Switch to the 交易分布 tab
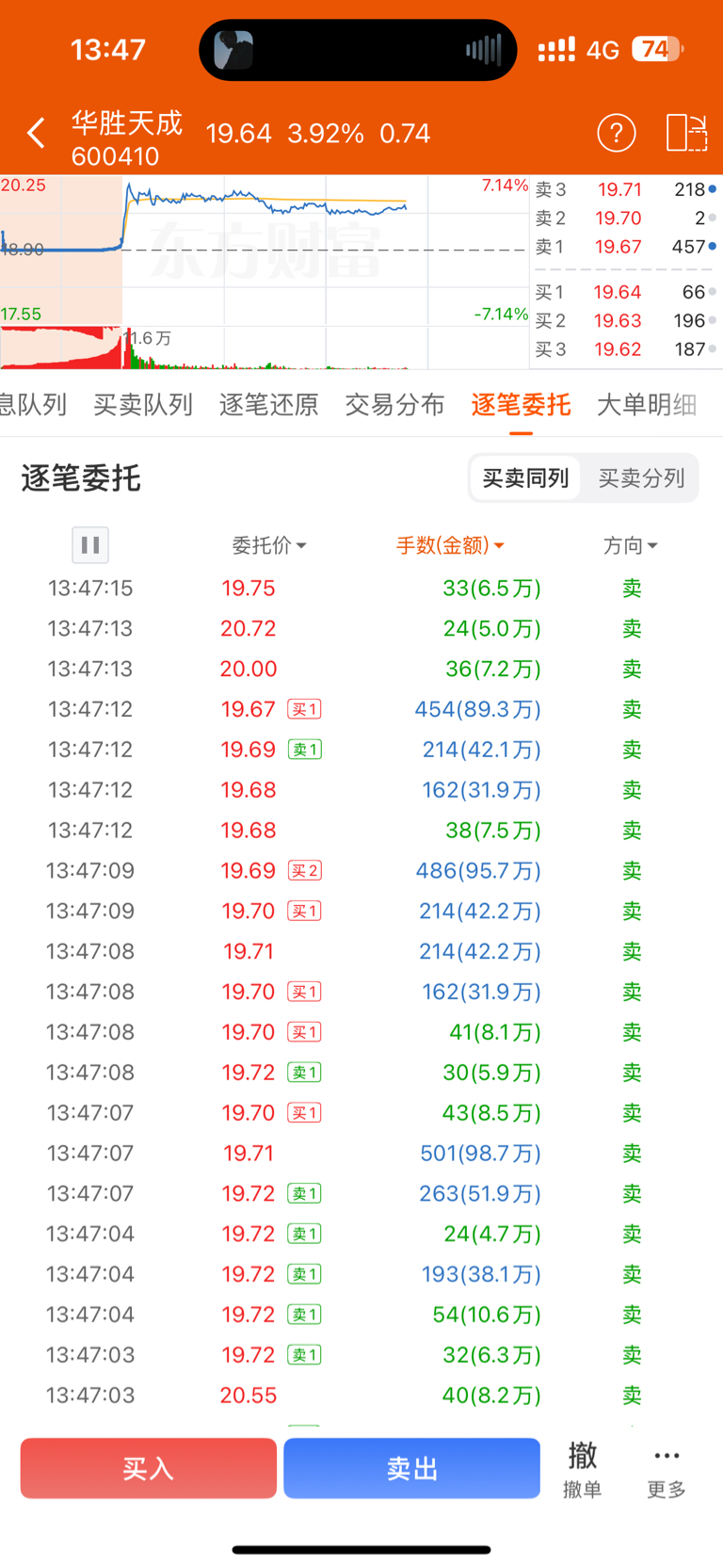Screen dimensions: 723x1568 point(394,405)
